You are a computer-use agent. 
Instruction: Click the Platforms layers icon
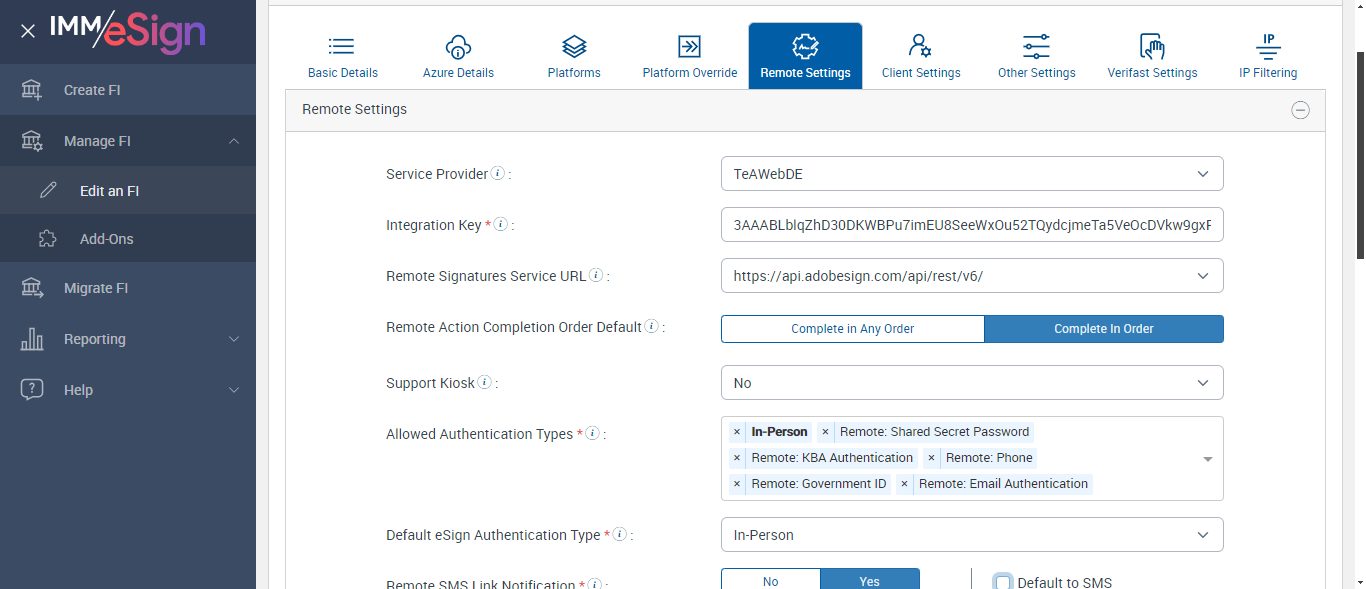(x=574, y=46)
